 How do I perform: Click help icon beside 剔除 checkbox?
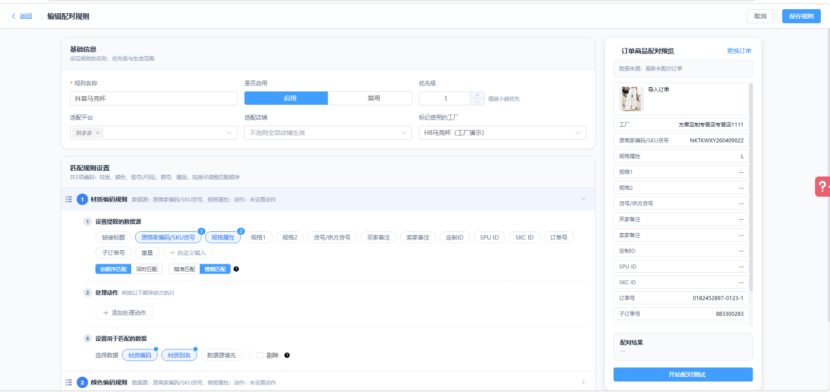tap(287, 355)
